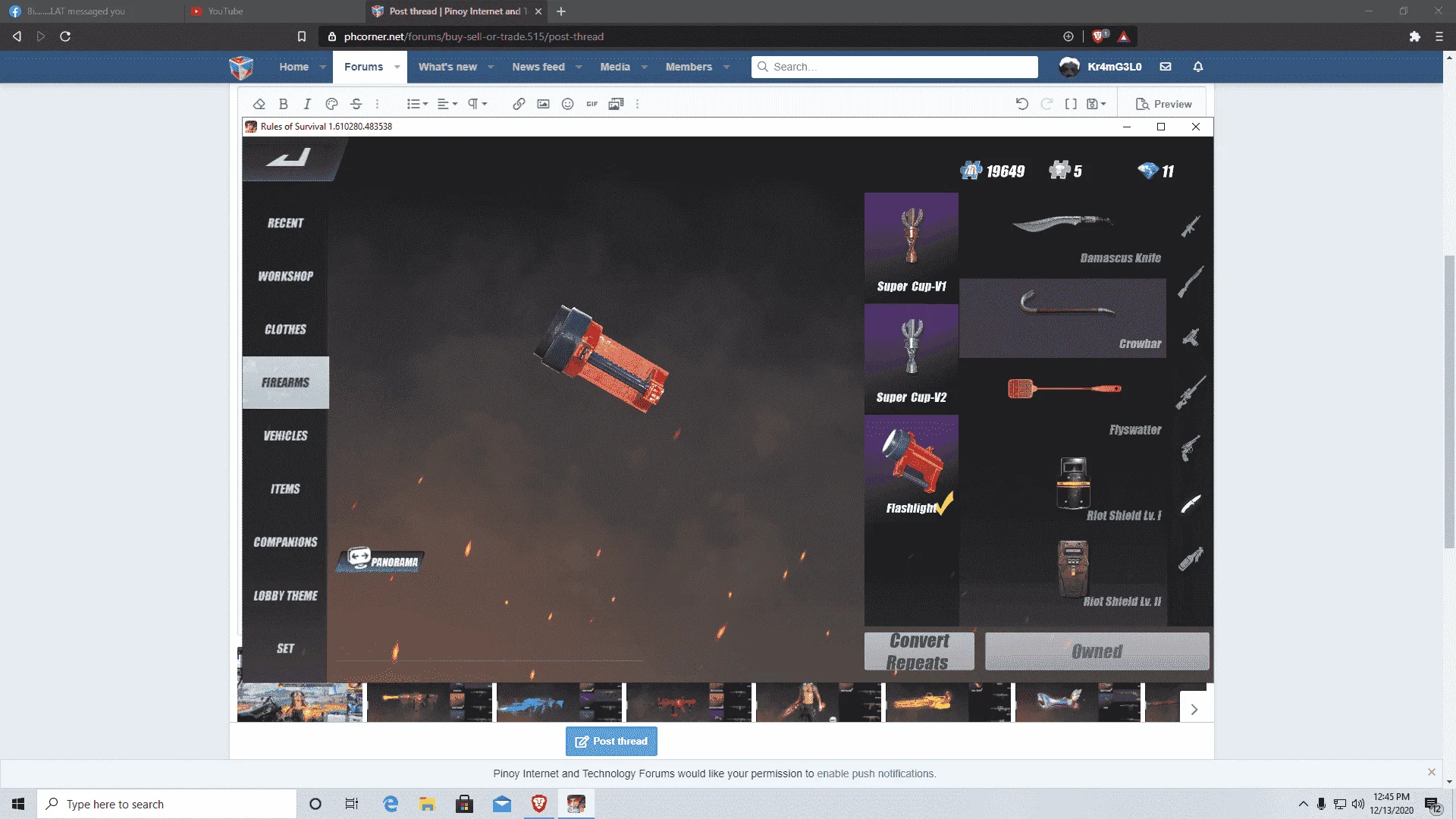The image size is (1456, 819).
Task: Open Microsoft Edge from taskbar
Action: click(x=391, y=804)
